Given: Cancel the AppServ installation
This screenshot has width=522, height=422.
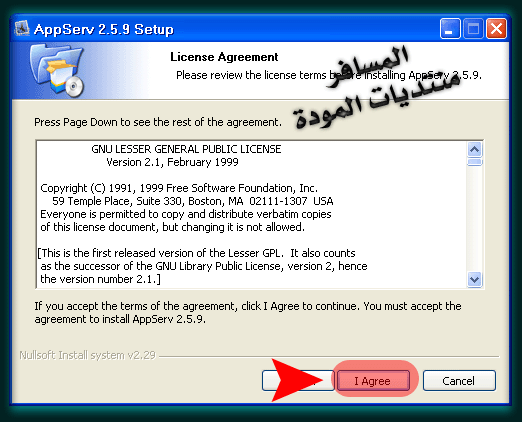Looking at the screenshot, I should [x=459, y=380].
